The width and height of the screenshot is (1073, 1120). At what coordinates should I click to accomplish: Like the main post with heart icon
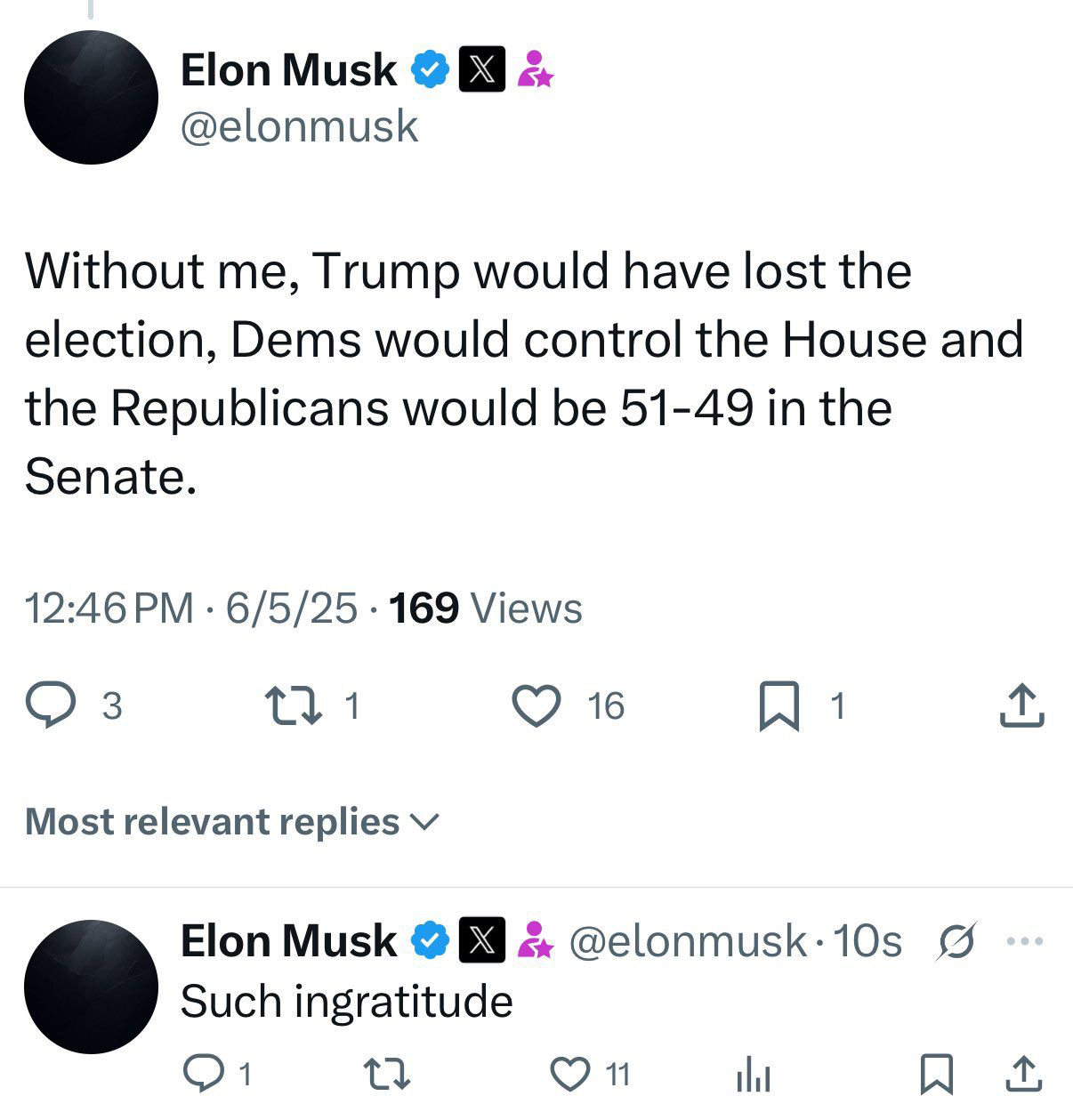pos(537,705)
